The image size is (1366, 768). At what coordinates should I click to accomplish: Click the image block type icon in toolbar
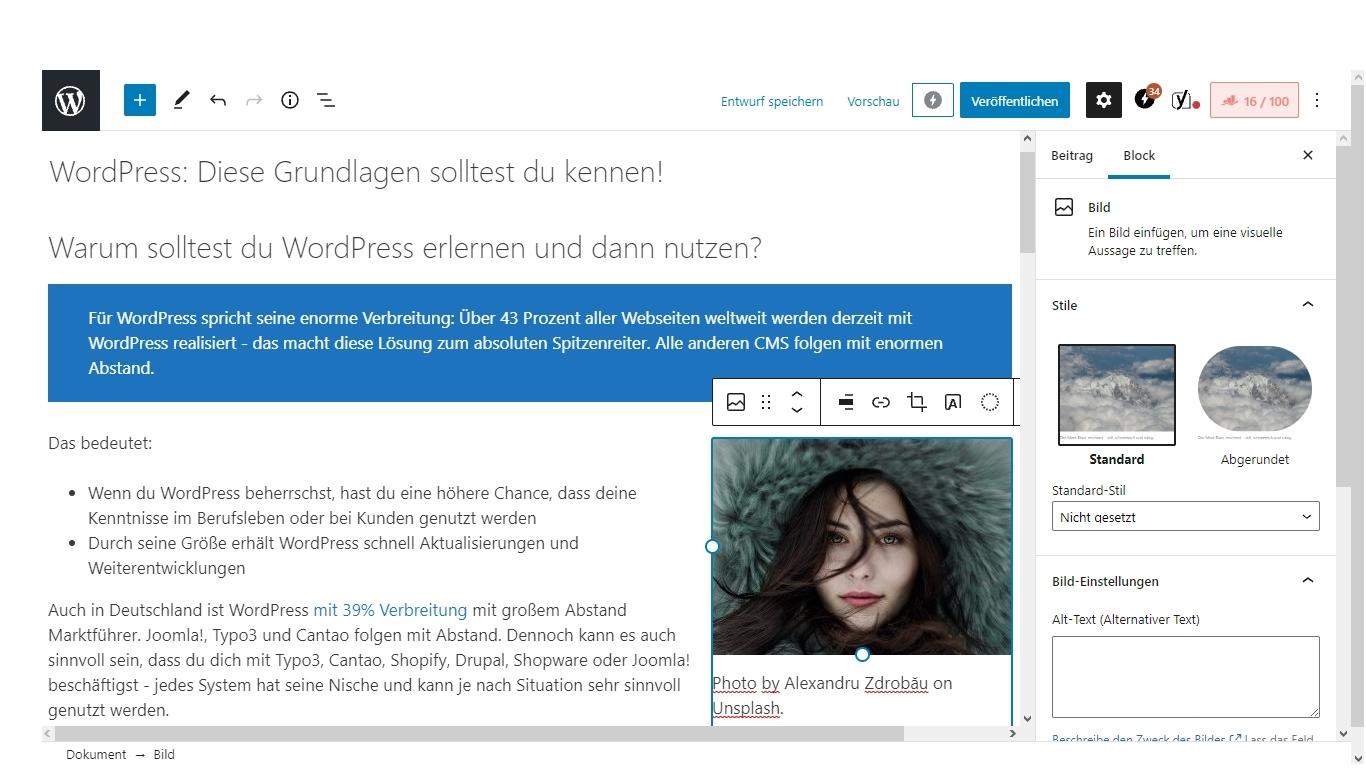[736, 402]
